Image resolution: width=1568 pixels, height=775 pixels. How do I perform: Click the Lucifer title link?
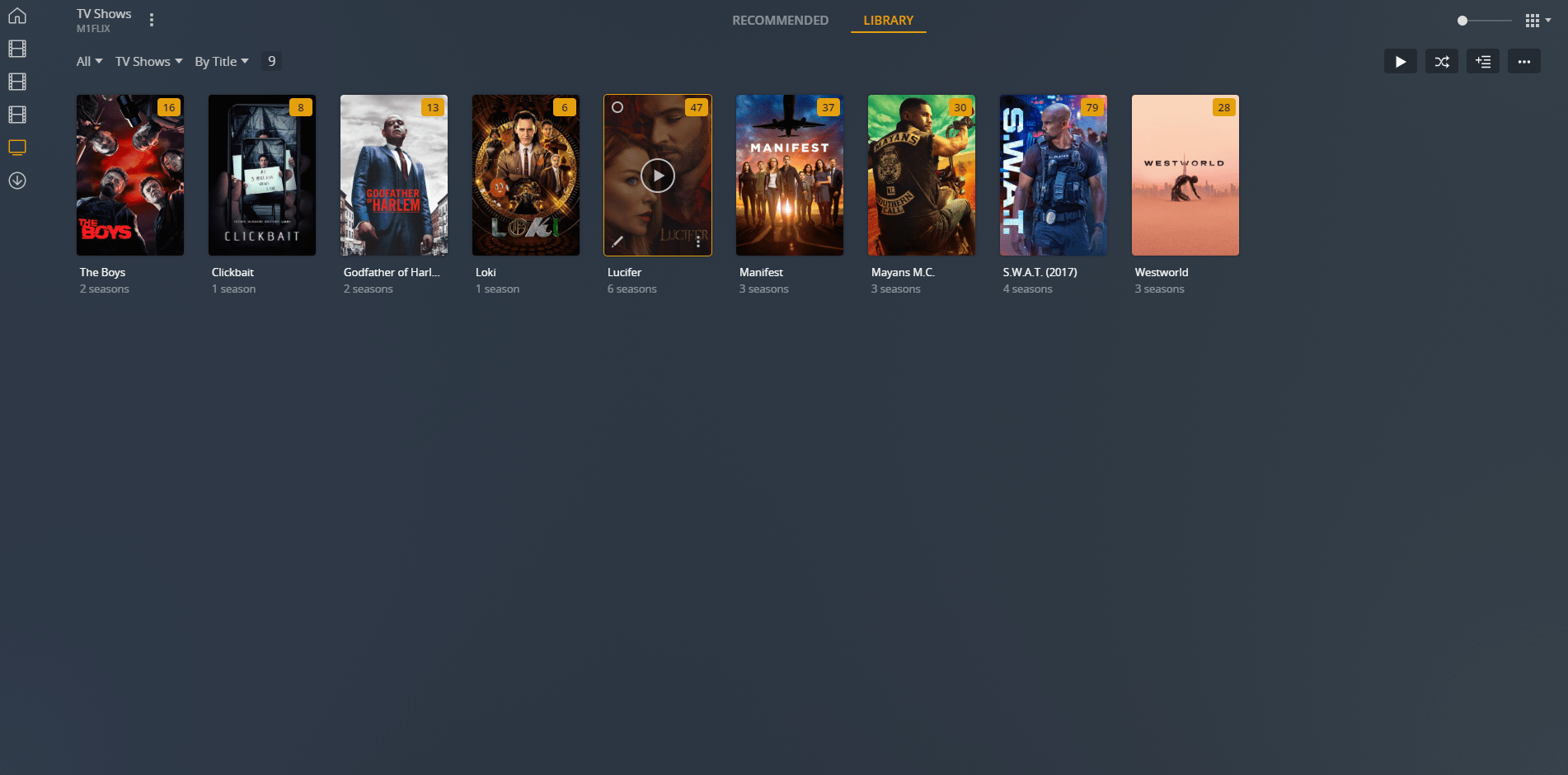tap(624, 272)
